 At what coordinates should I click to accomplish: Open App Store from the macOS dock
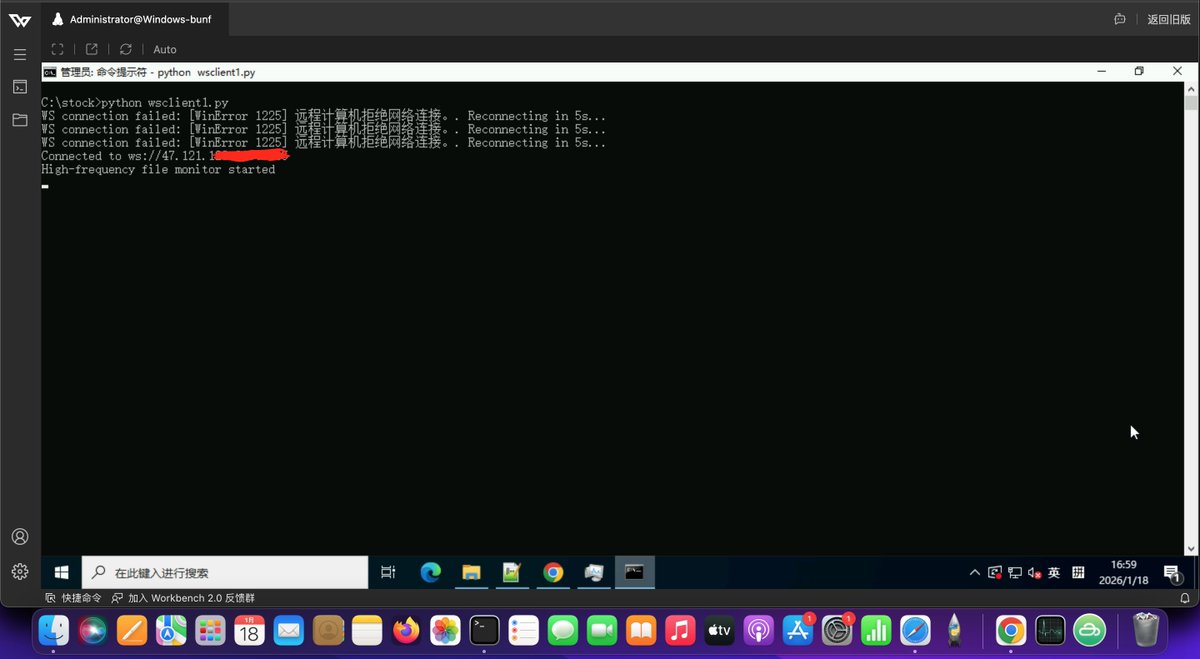tap(798, 630)
